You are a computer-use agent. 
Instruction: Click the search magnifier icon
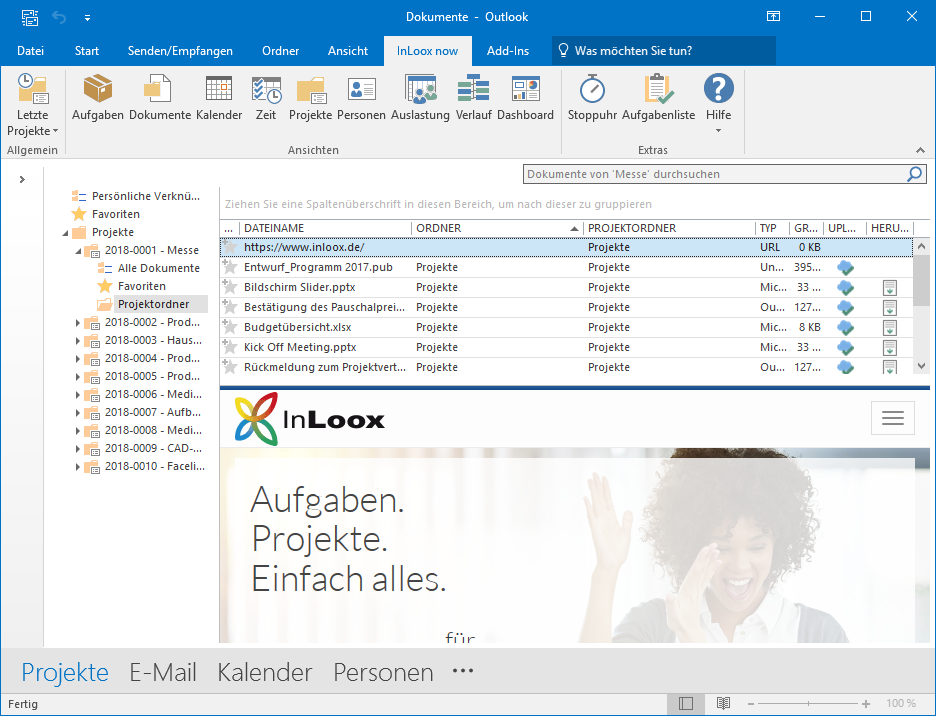coord(915,174)
